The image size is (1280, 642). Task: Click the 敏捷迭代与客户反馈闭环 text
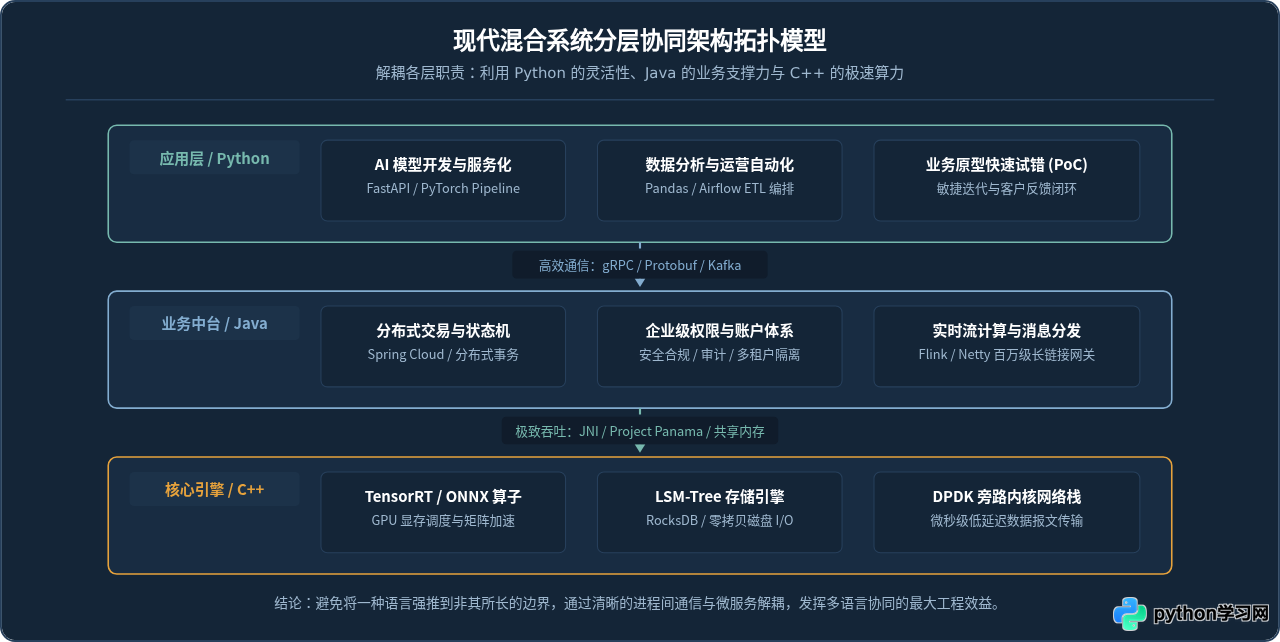point(1007,188)
